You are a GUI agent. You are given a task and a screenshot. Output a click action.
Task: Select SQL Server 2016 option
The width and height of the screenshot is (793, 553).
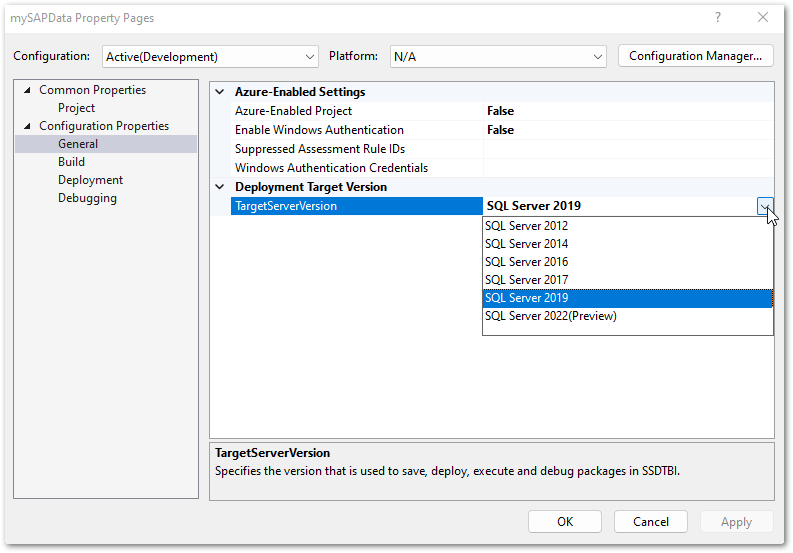tap(526, 262)
